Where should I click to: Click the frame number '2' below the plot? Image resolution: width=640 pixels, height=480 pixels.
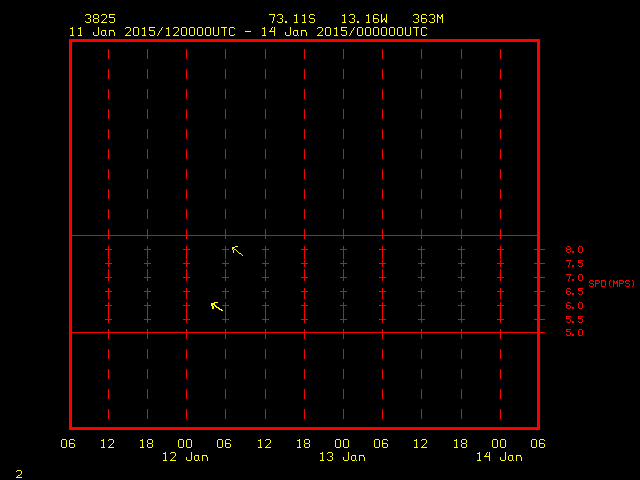19,474
